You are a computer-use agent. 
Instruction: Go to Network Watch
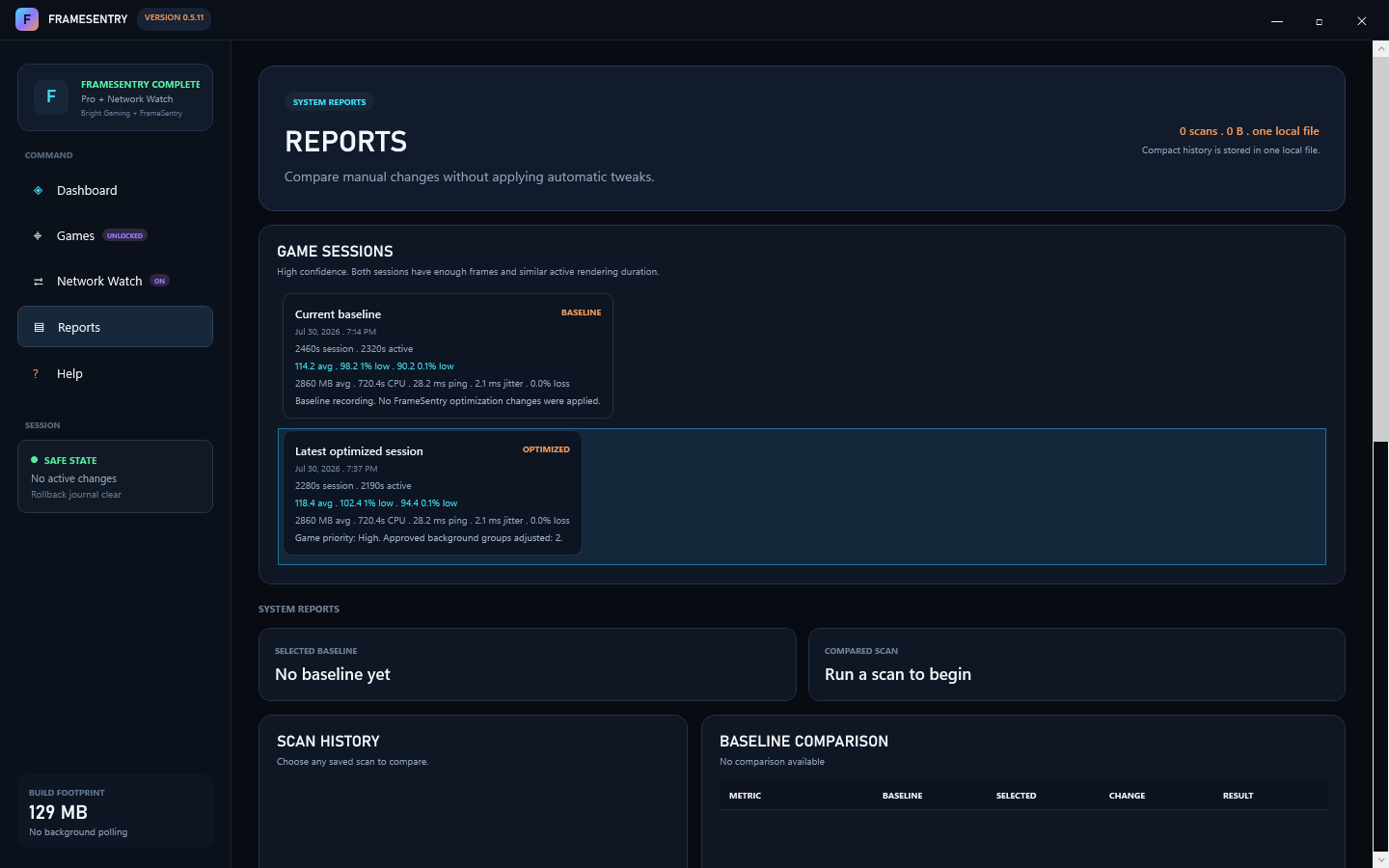(115, 281)
